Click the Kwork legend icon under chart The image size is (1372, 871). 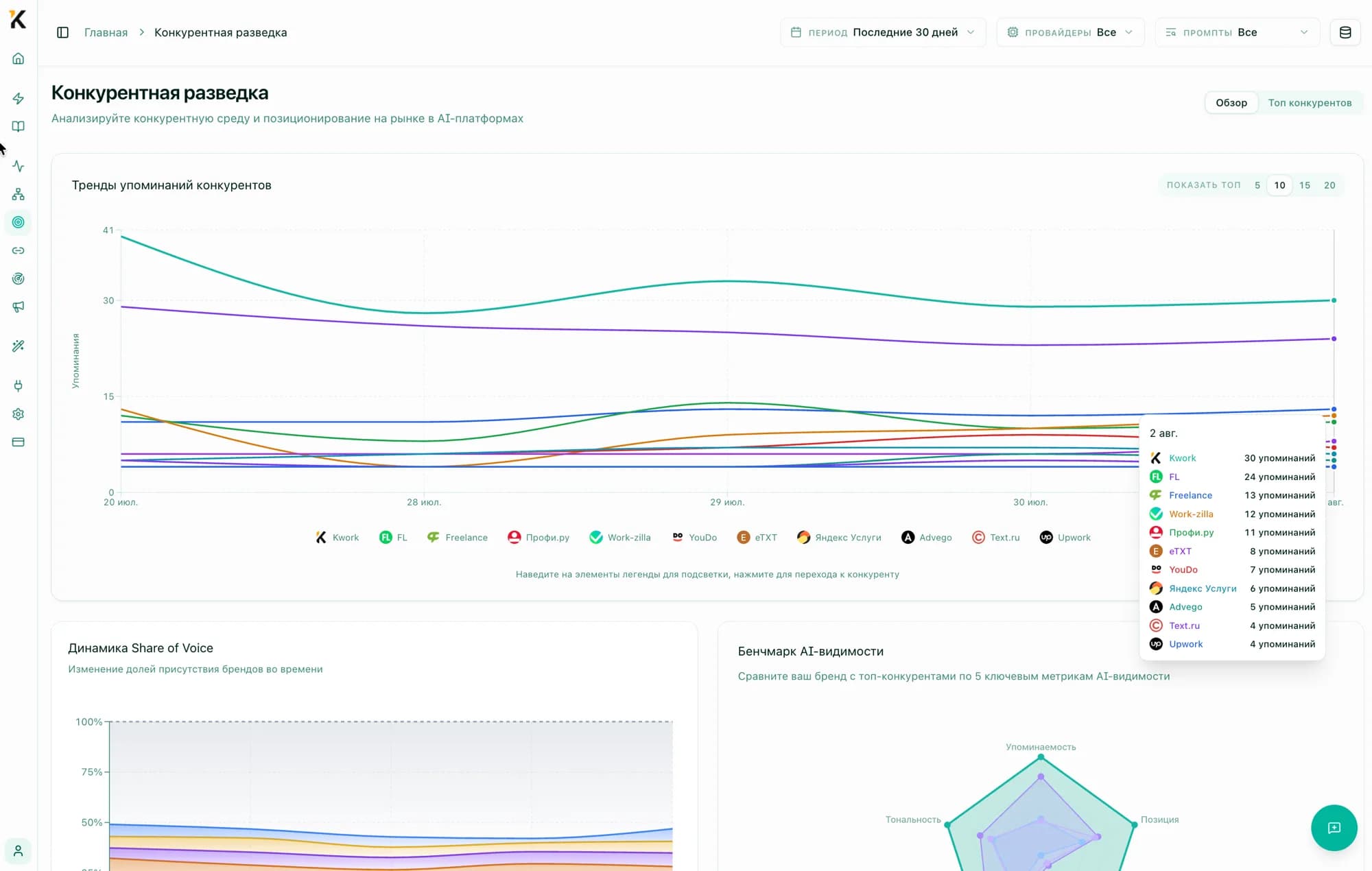320,538
